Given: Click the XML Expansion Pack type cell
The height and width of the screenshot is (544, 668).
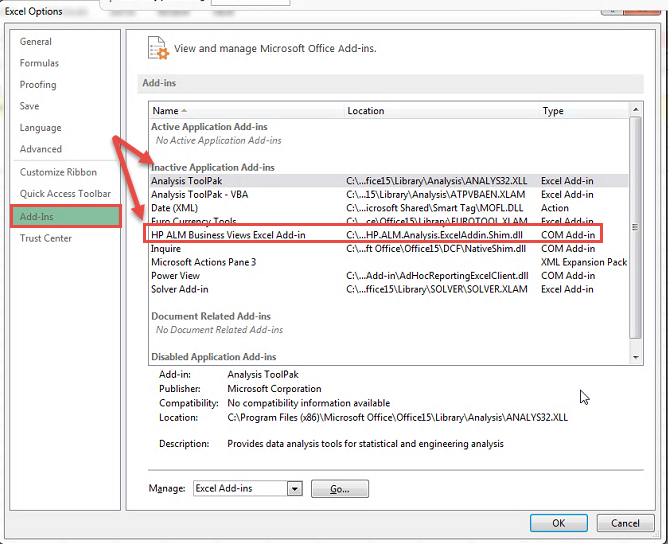Looking at the screenshot, I should click(584, 262).
